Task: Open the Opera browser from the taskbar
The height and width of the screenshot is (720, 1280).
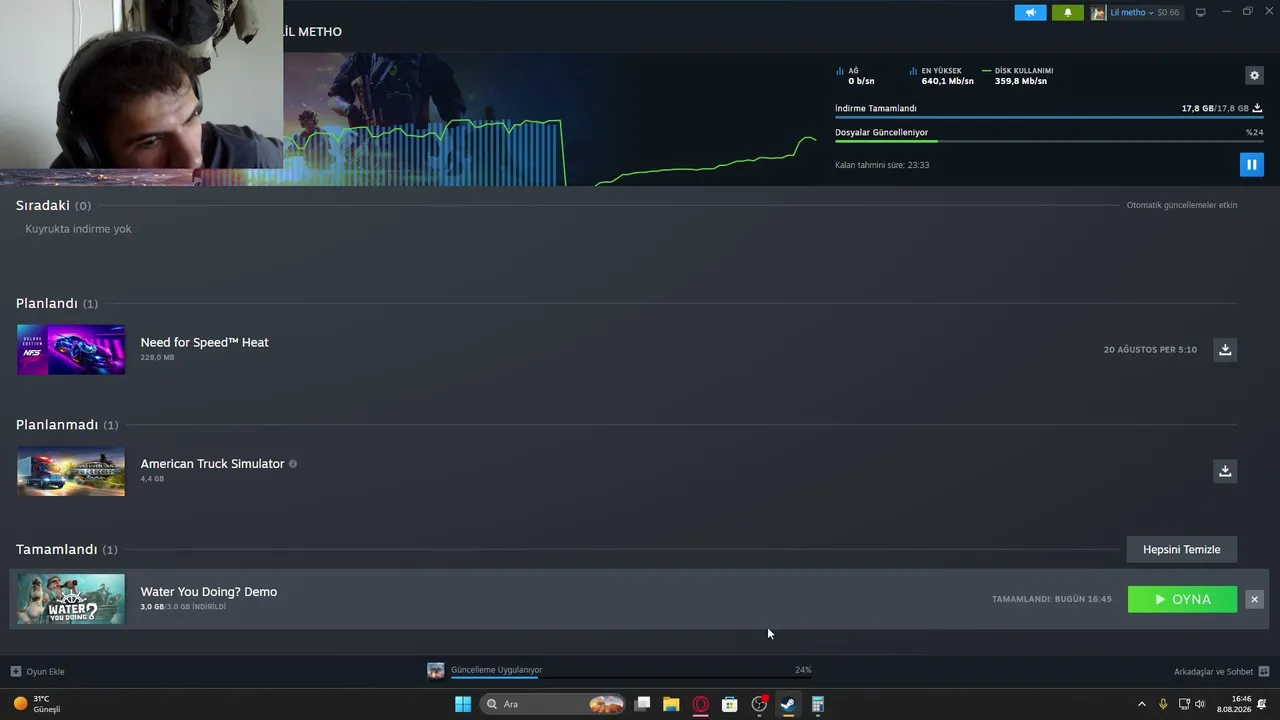Action: tap(701, 704)
